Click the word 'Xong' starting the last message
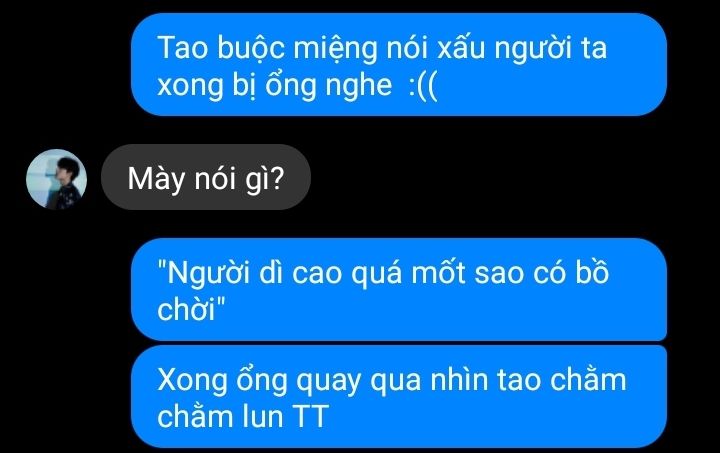The width and height of the screenshot is (720, 453). [192, 381]
